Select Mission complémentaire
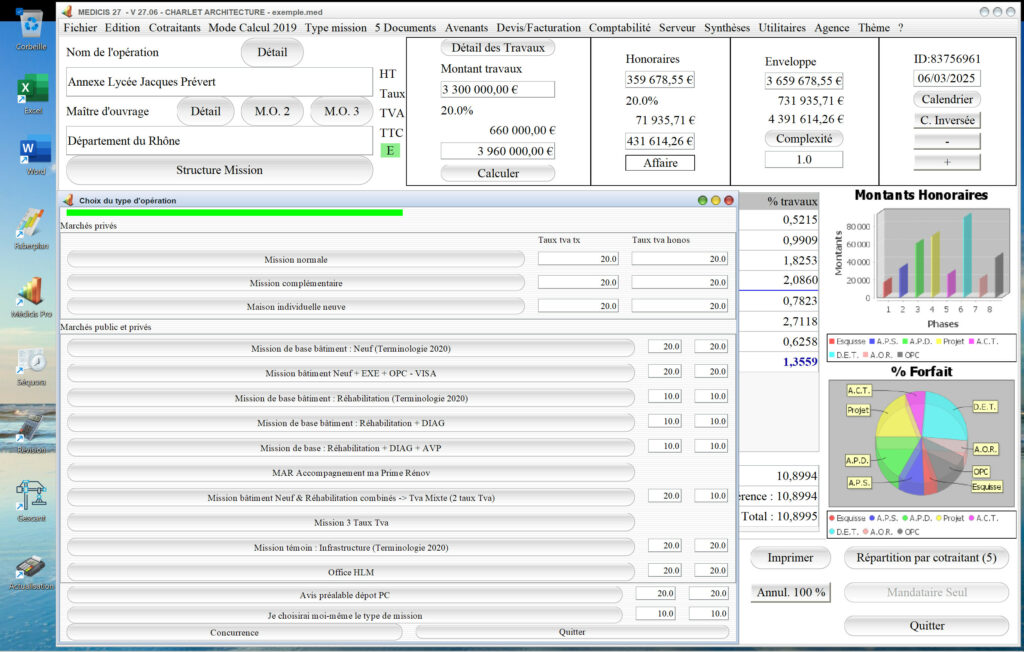 pyautogui.click(x=296, y=283)
